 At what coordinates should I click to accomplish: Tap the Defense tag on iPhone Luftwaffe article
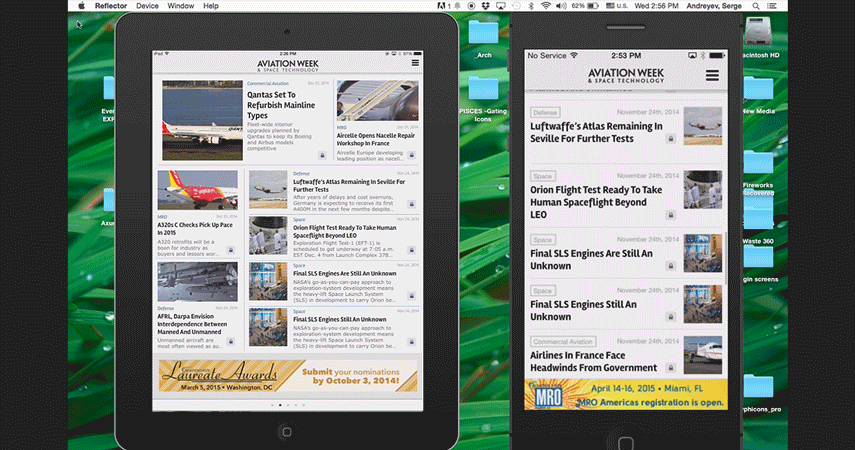(545, 112)
